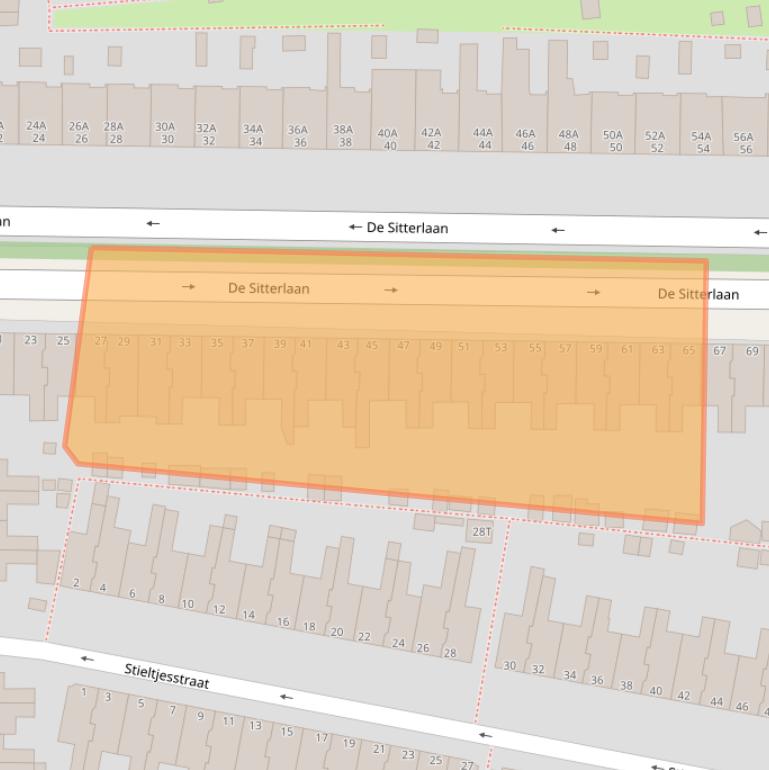Select the De Sitterlaan label at the highlight's right edge
Image resolution: width=769 pixels, height=770 pixels.
pos(698,294)
